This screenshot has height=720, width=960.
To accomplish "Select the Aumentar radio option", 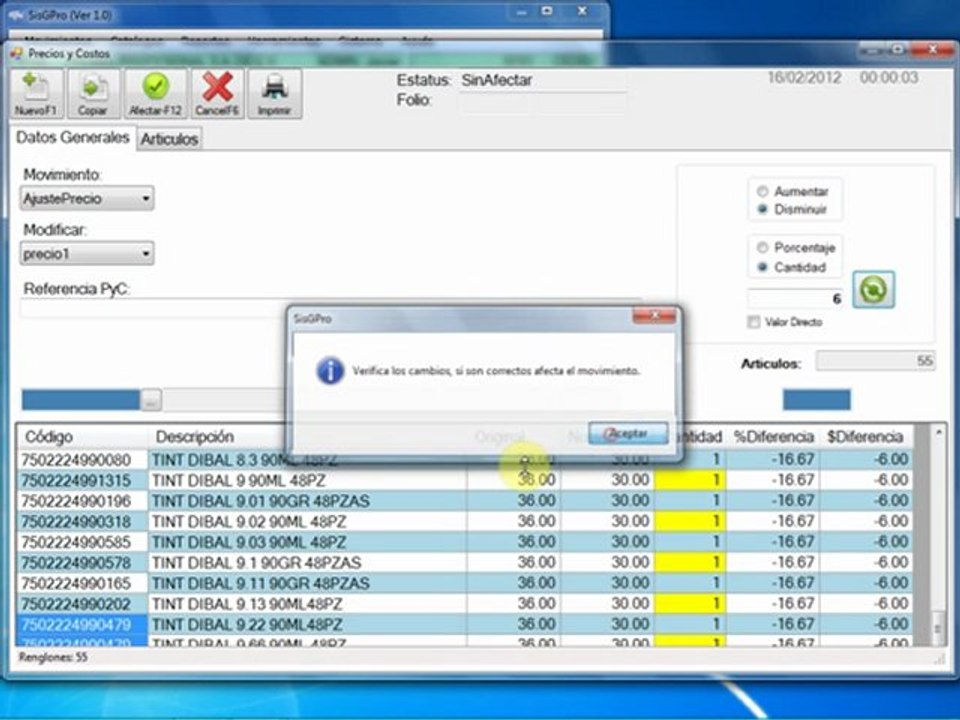I will 762,192.
